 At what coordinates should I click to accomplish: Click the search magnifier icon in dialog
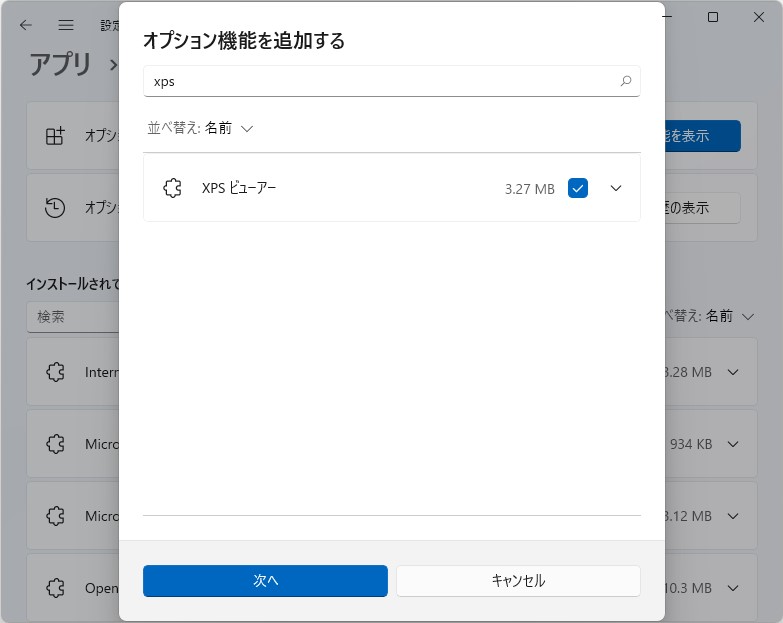[x=626, y=81]
